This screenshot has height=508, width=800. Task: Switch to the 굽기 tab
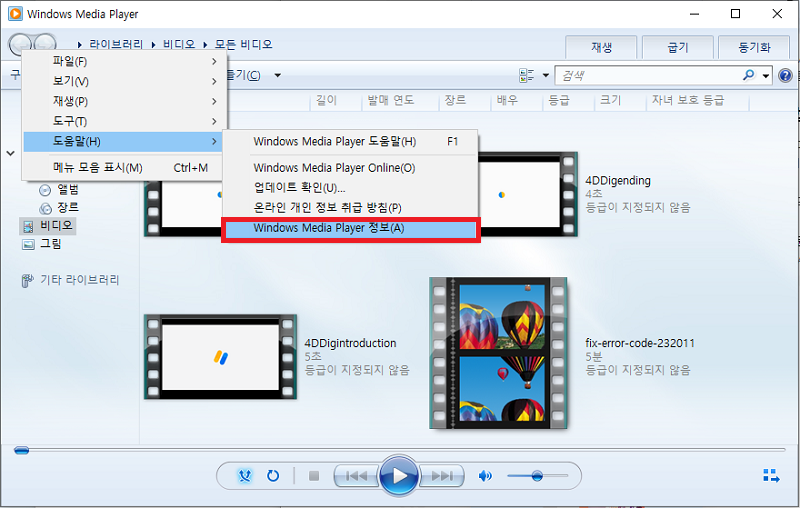(x=678, y=47)
